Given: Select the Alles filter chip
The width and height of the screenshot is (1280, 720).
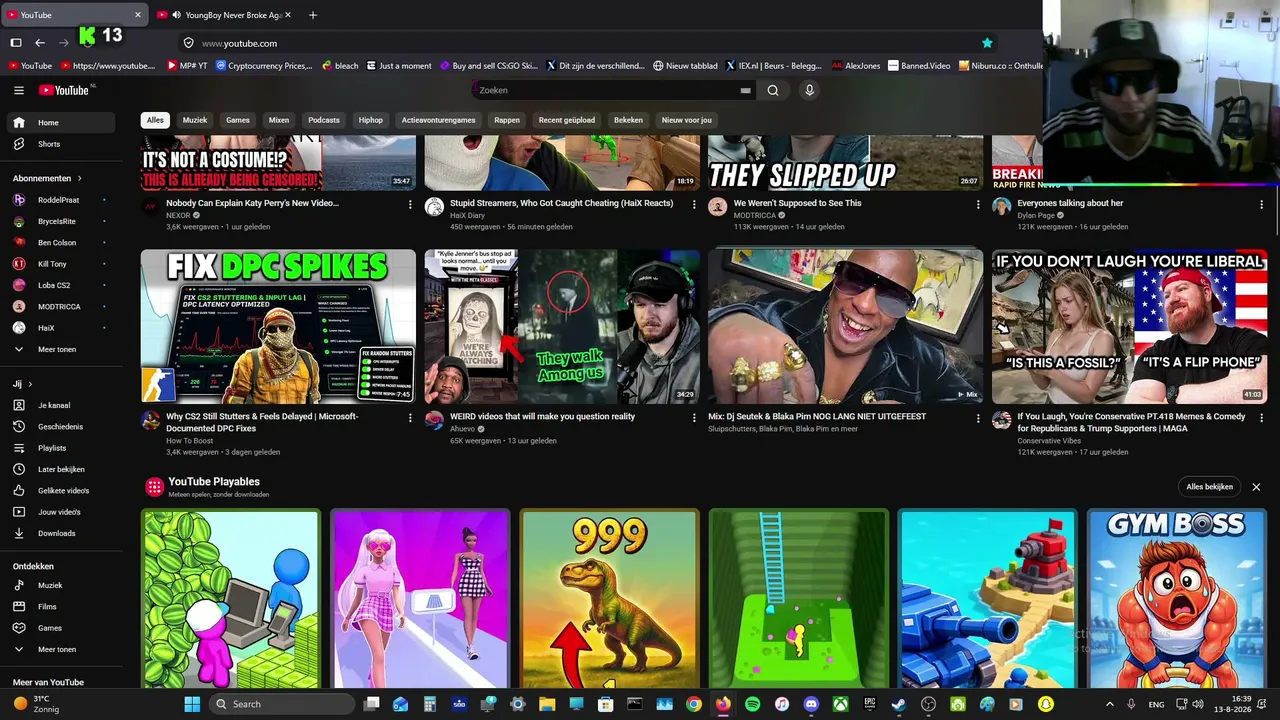Looking at the screenshot, I should click(155, 120).
